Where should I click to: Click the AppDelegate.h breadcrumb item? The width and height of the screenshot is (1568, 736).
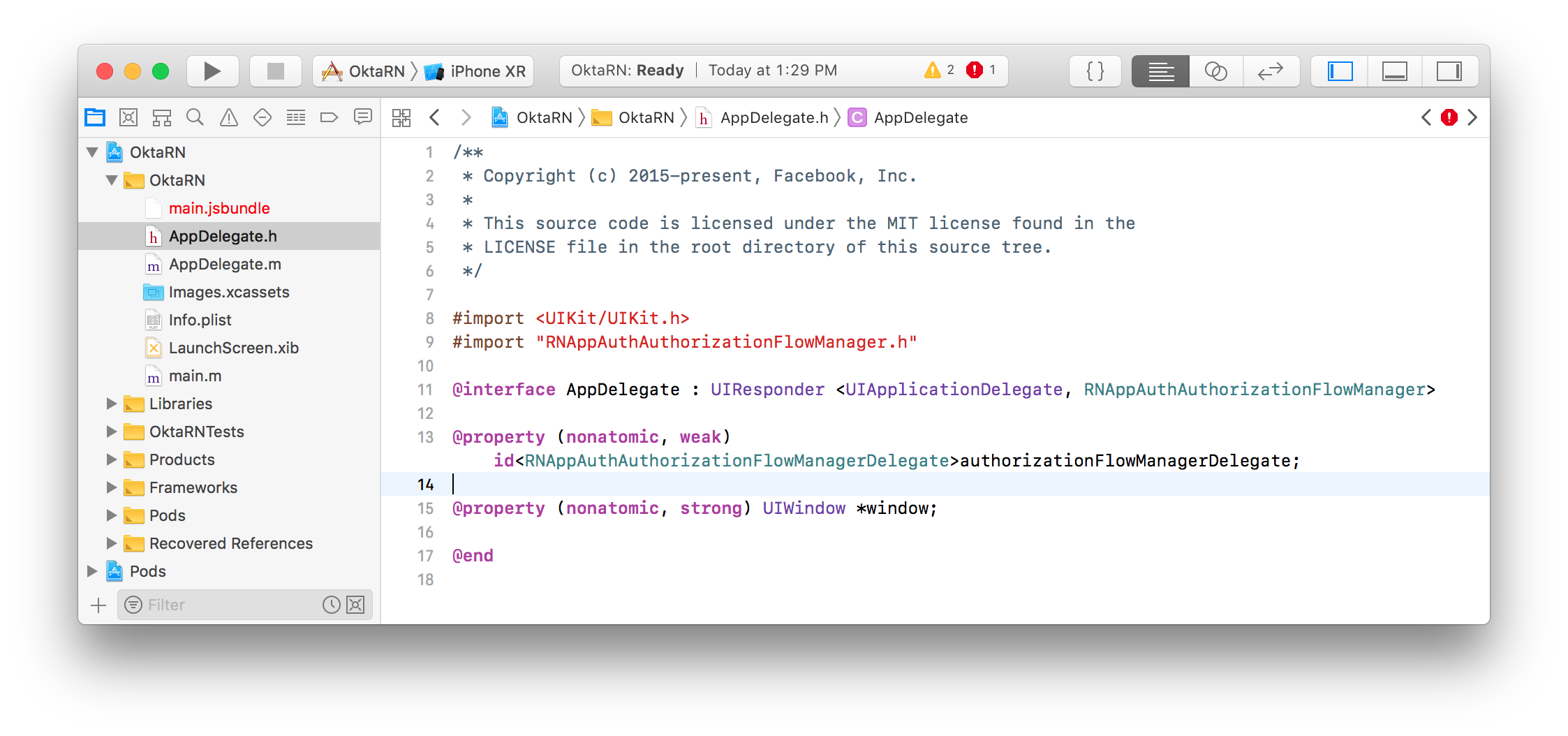[x=774, y=117]
